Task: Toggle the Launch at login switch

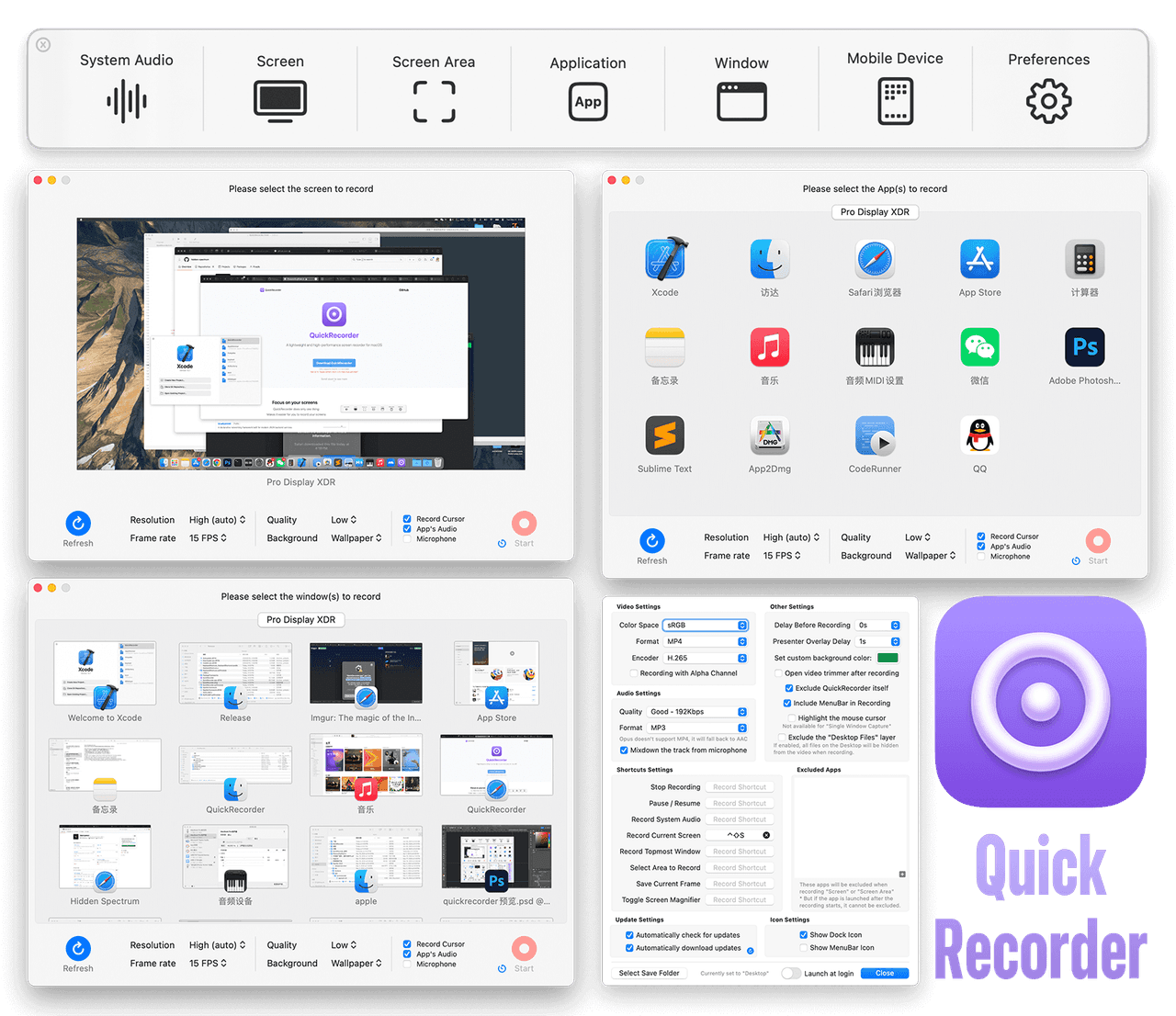Action: tap(790, 973)
